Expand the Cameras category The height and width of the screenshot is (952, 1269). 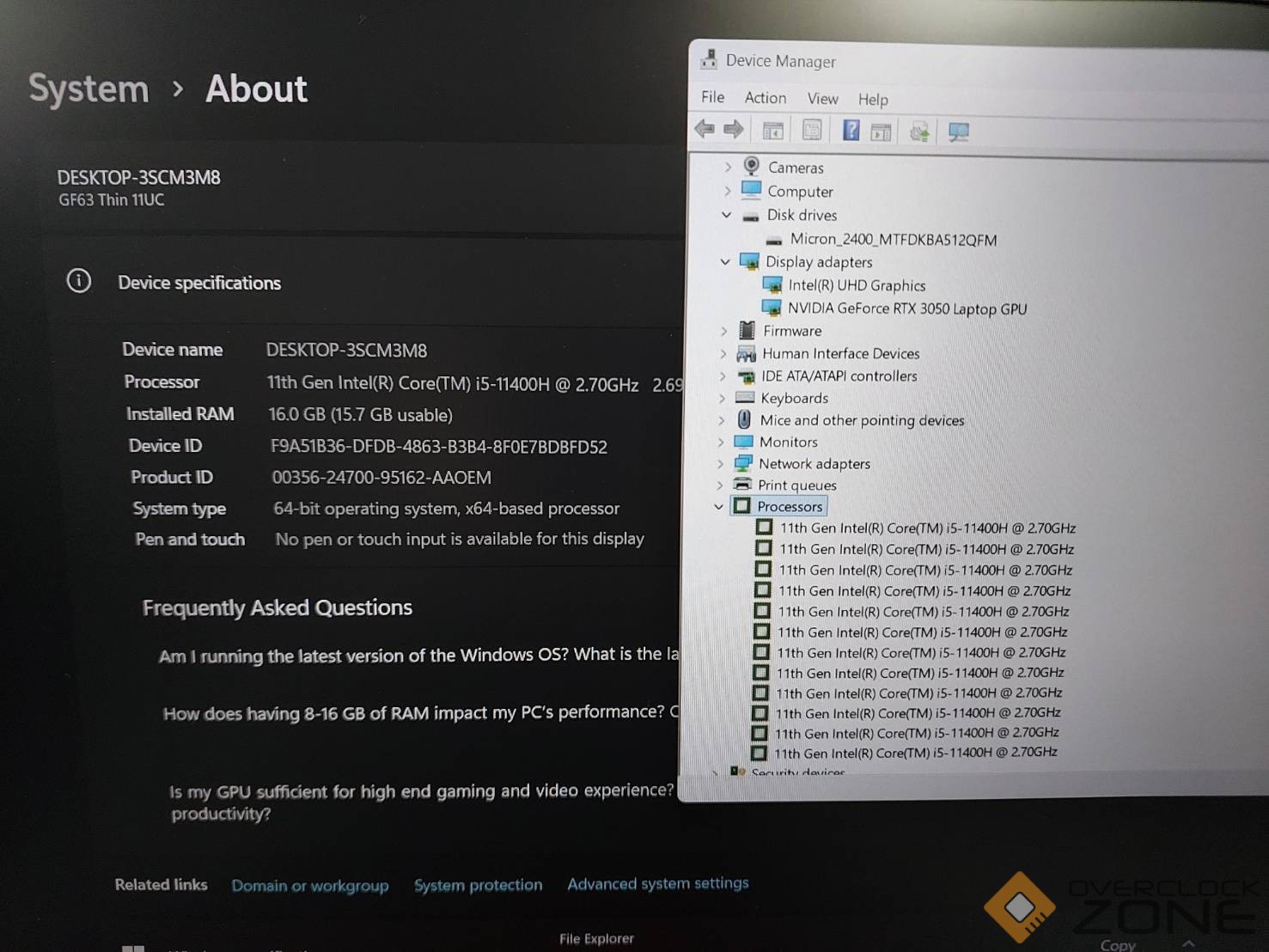click(x=728, y=167)
